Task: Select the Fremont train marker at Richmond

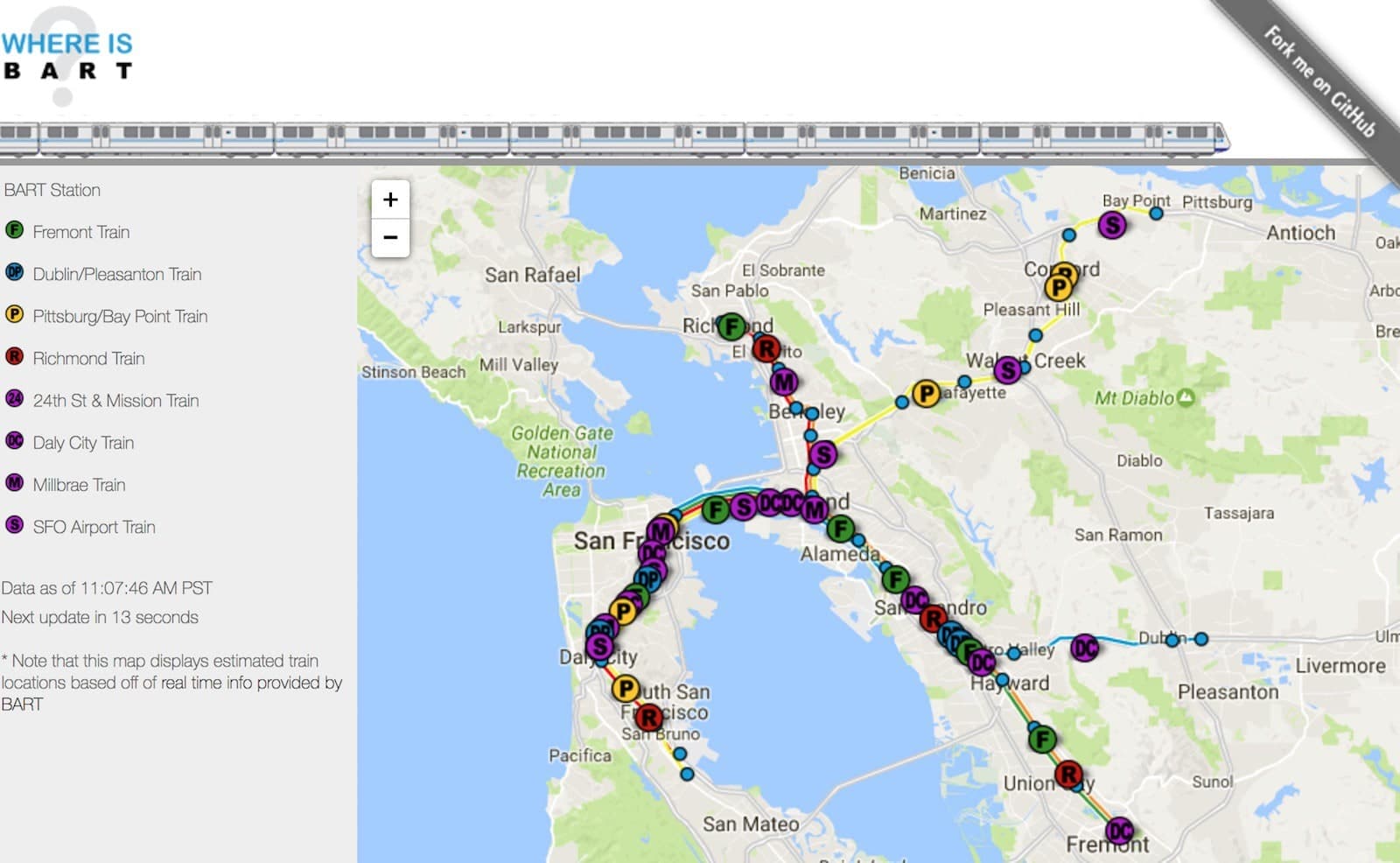Action: [731, 327]
